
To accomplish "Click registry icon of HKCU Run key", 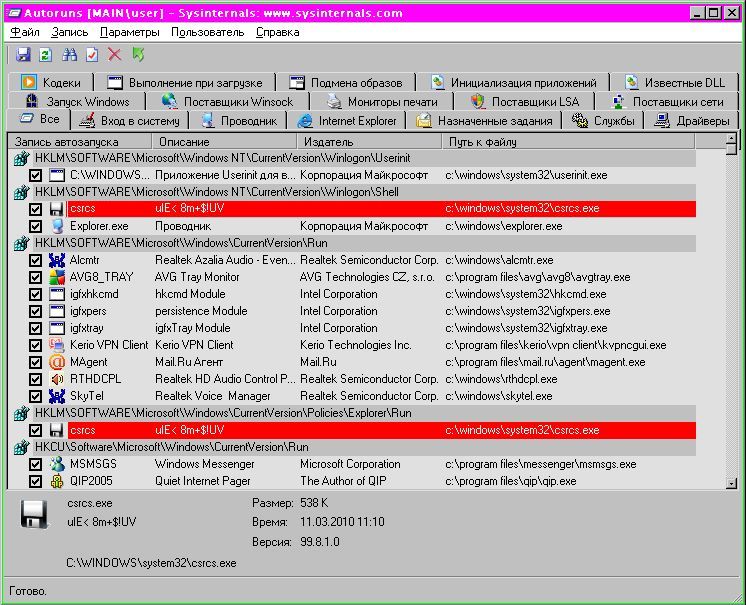I will point(21,447).
